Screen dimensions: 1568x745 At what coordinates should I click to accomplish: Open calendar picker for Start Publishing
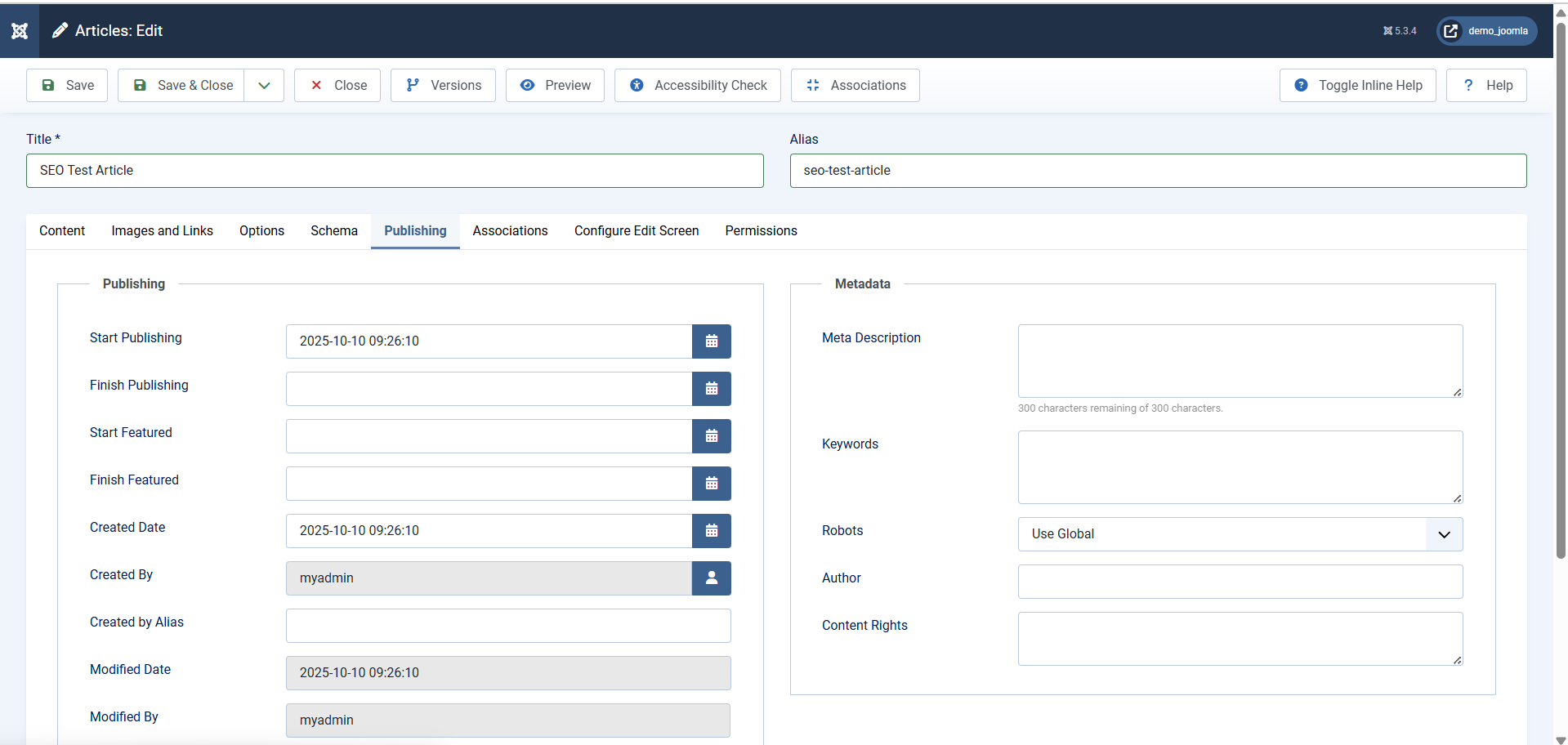[x=711, y=341]
